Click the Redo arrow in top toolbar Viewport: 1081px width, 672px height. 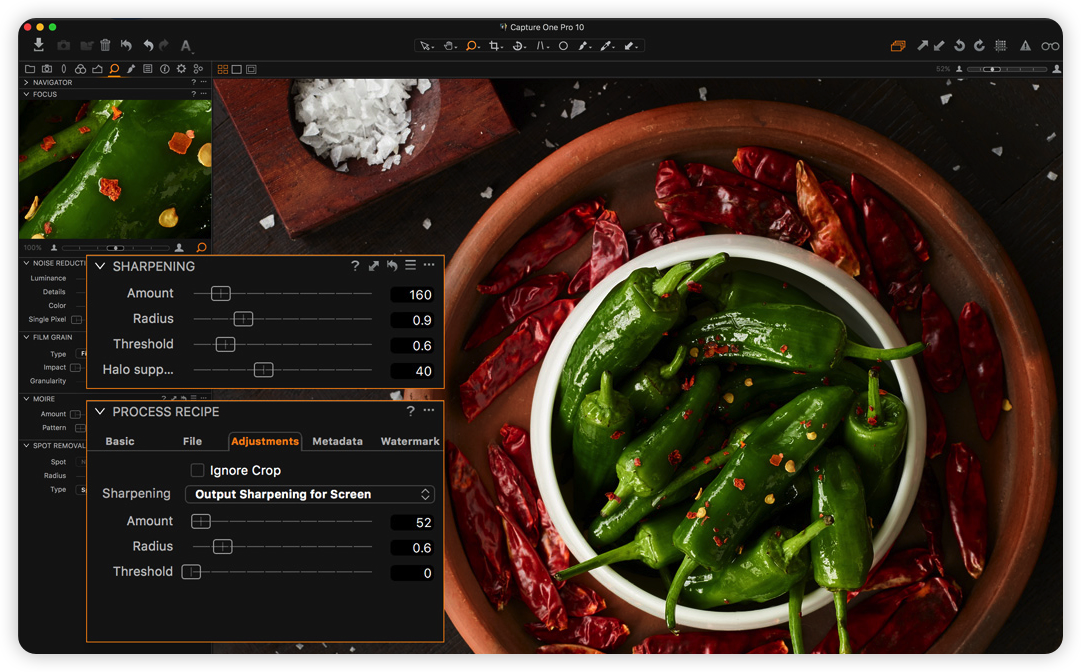(164, 45)
